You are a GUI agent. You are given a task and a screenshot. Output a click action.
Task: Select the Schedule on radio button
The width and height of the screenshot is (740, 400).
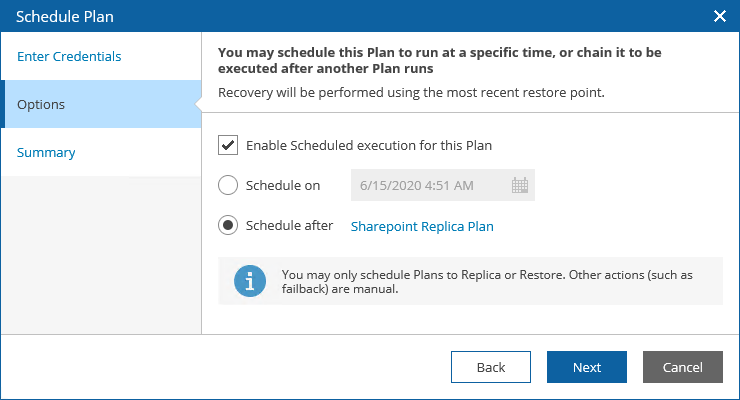228,185
